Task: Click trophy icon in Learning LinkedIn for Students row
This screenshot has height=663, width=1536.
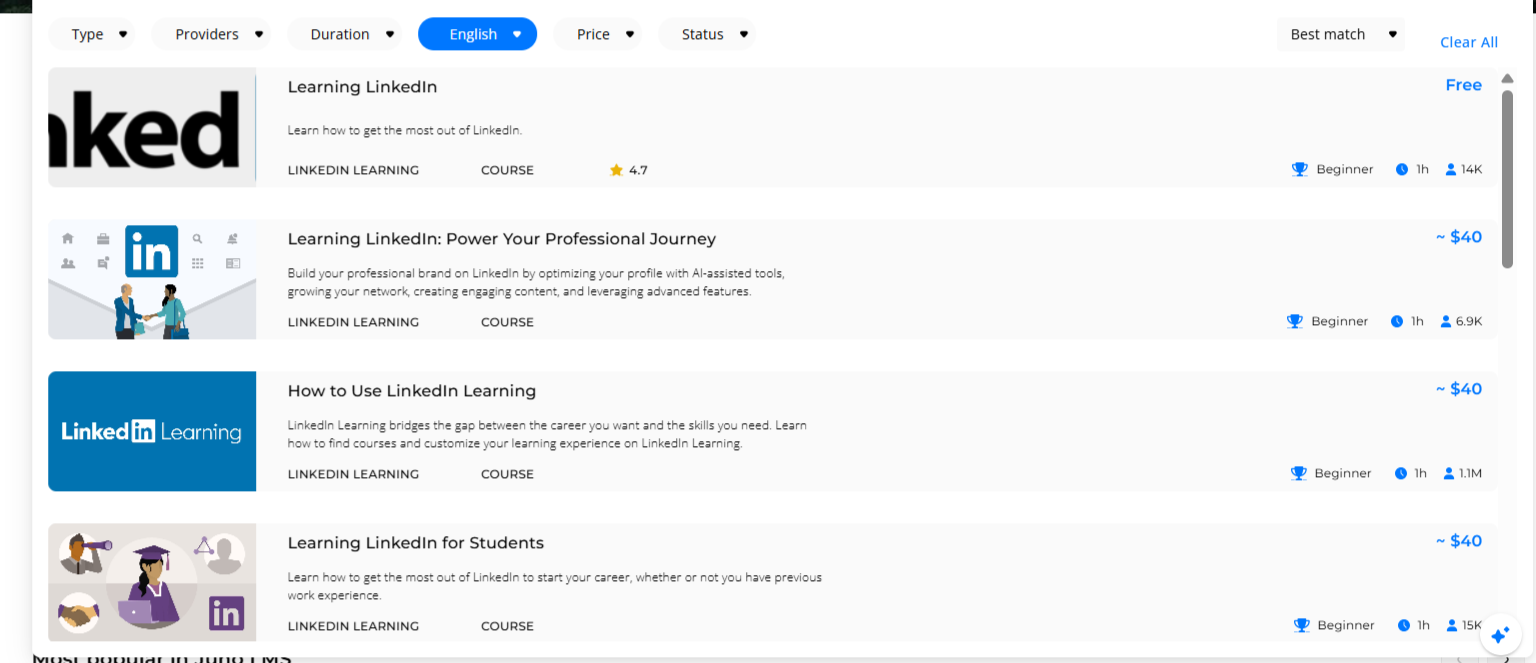Action: point(1301,626)
